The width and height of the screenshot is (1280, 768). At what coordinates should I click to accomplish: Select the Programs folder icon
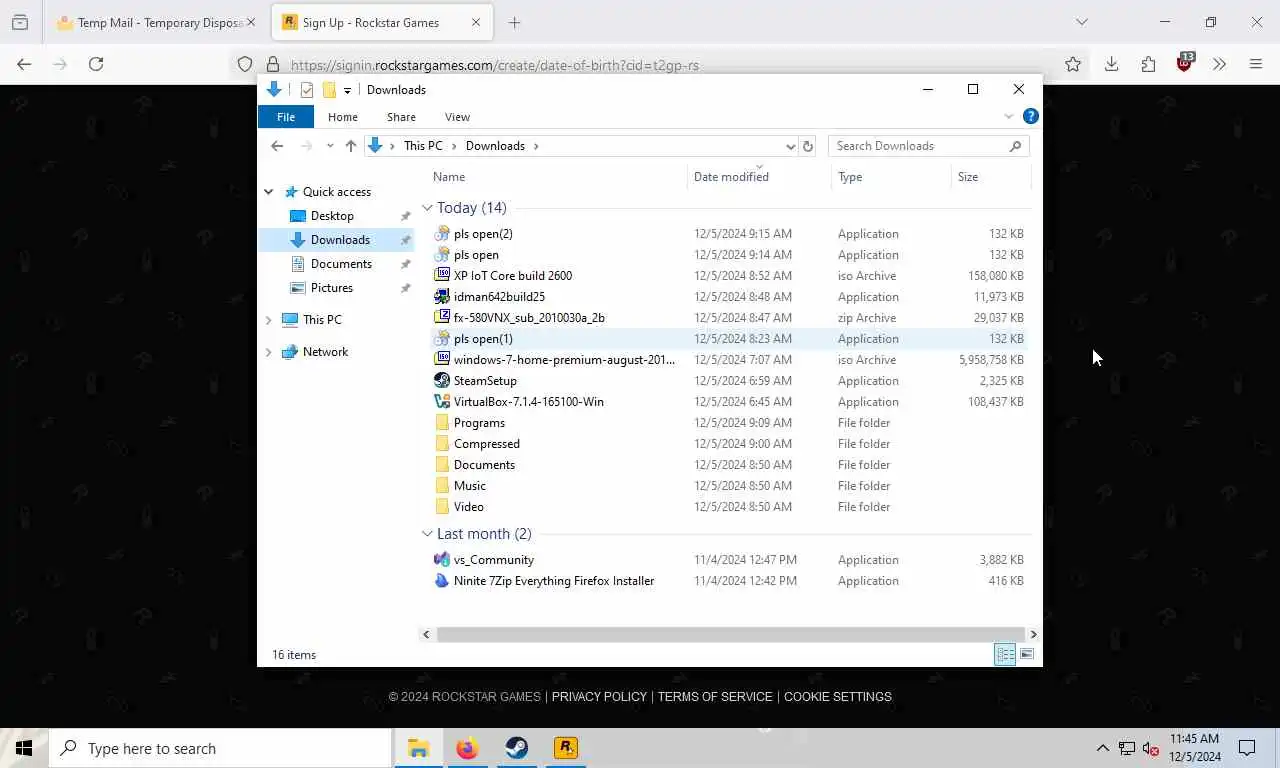pyautogui.click(x=442, y=423)
